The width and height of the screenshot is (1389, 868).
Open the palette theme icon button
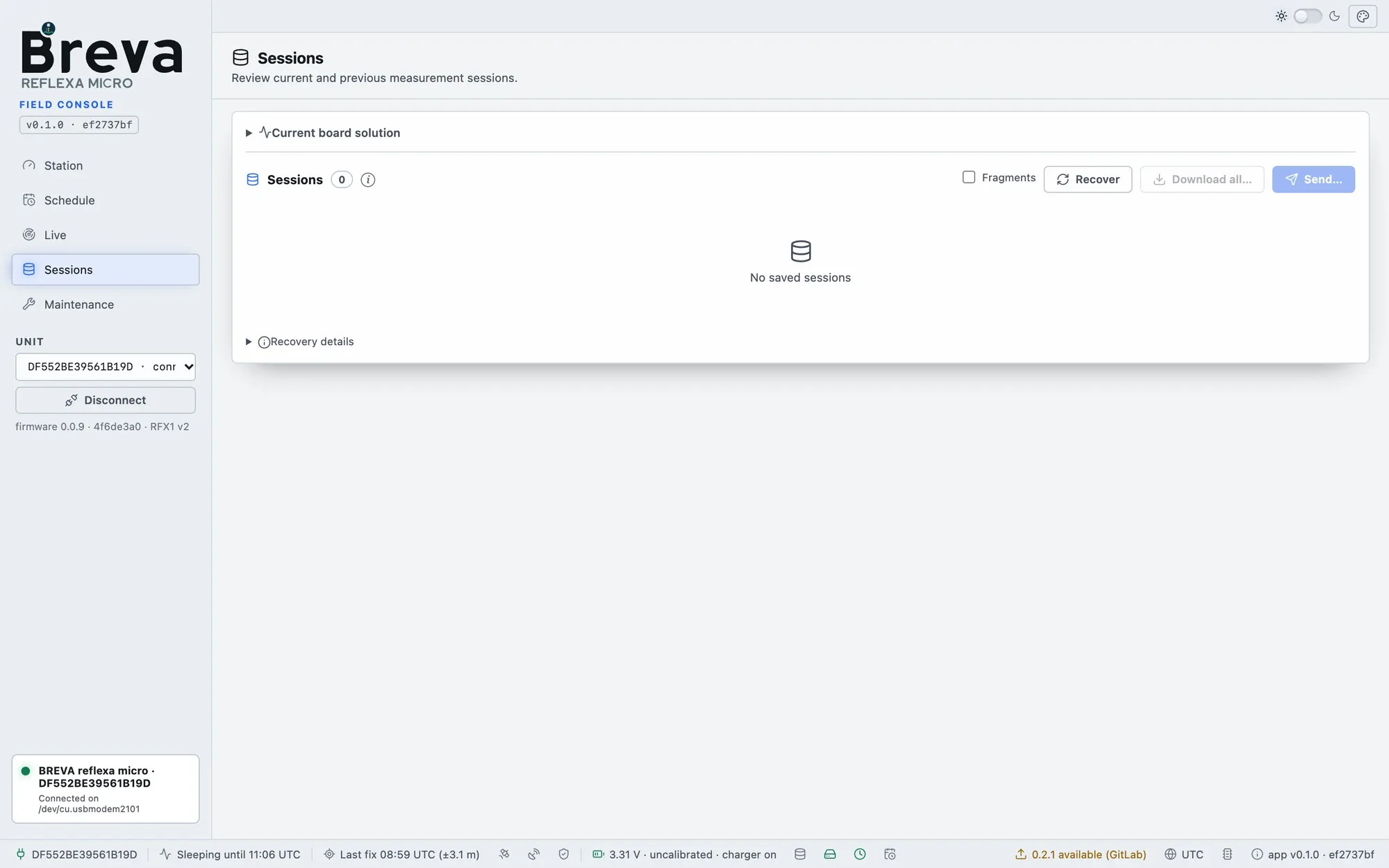click(x=1363, y=16)
